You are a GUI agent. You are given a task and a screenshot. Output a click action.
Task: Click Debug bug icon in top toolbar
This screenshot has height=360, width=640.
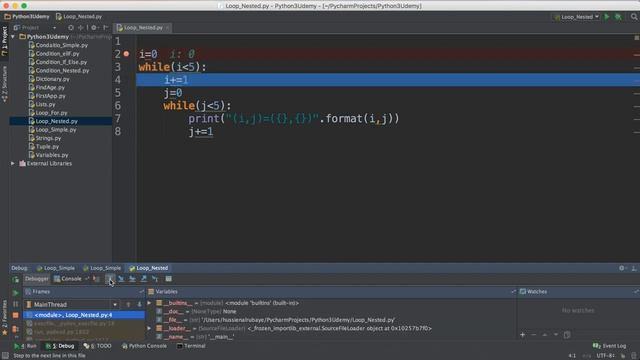[618, 17]
